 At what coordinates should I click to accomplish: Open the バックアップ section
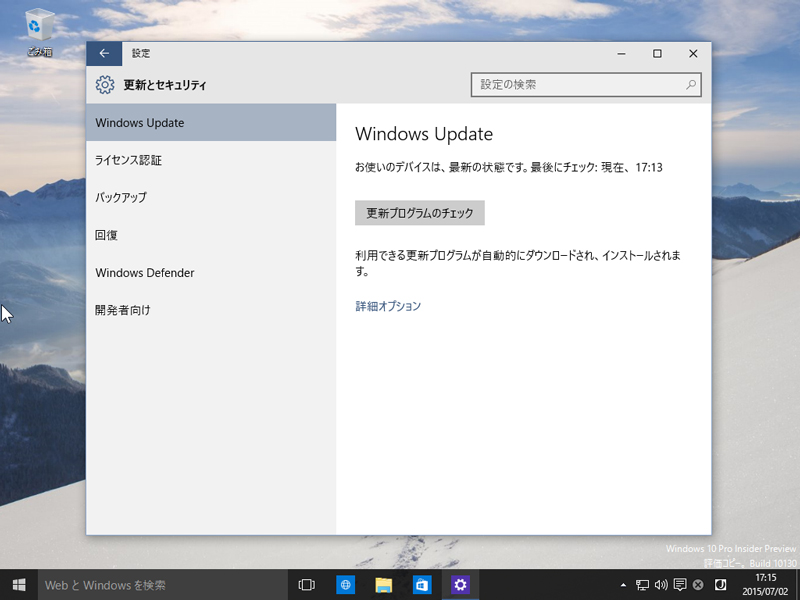[x=211, y=197]
